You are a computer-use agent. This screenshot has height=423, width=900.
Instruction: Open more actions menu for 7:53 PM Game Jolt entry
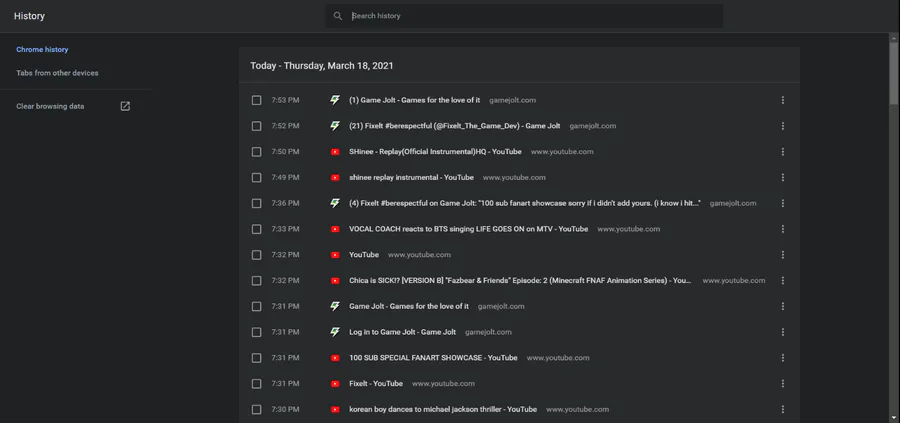pyautogui.click(x=782, y=100)
